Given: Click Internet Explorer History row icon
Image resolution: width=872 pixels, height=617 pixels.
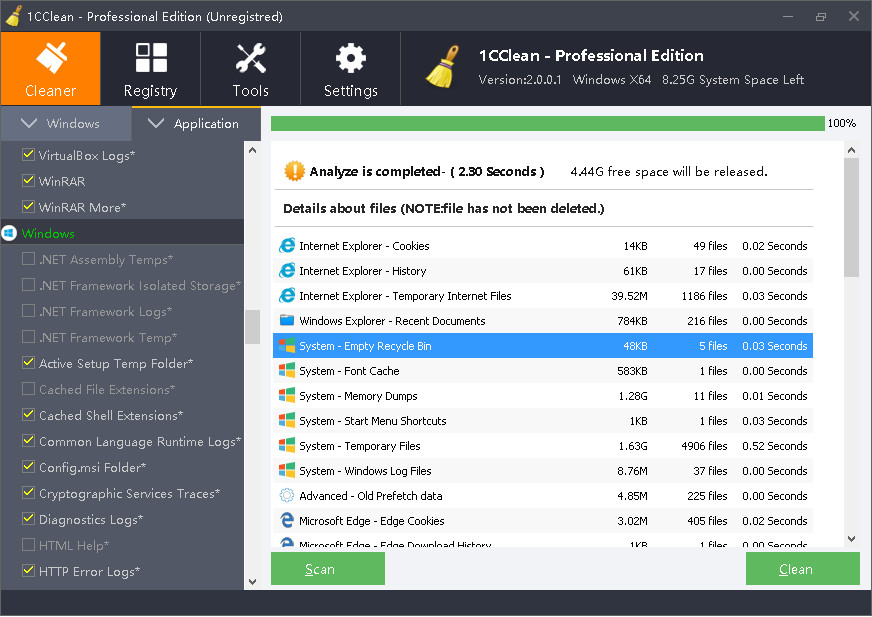Looking at the screenshot, I should (x=287, y=270).
